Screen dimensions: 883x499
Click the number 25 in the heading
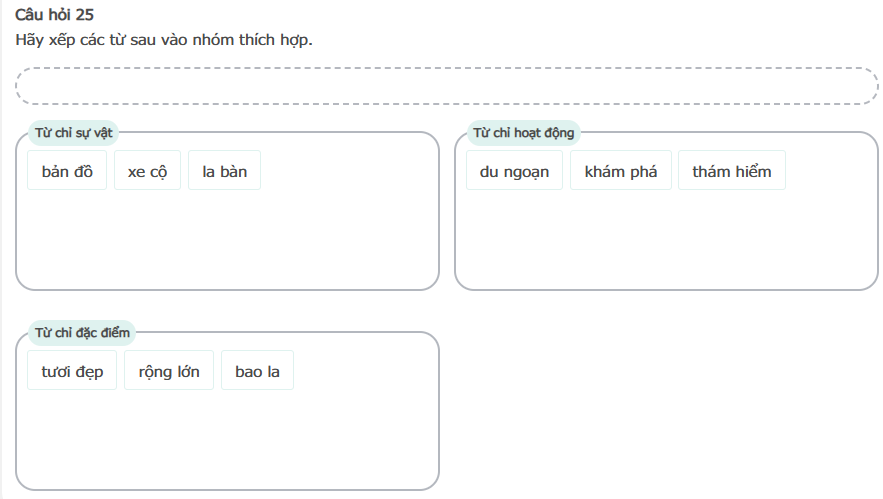(85, 15)
